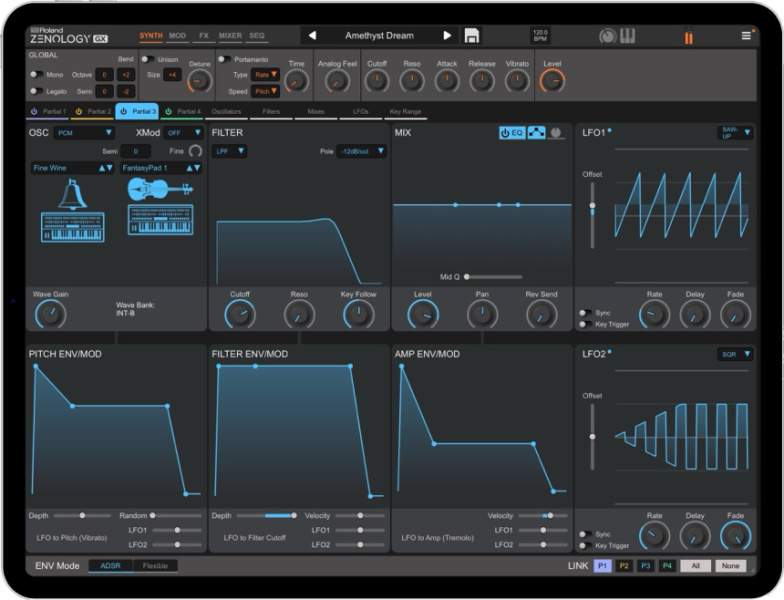Click the round knob icon in header

point(608,36)
